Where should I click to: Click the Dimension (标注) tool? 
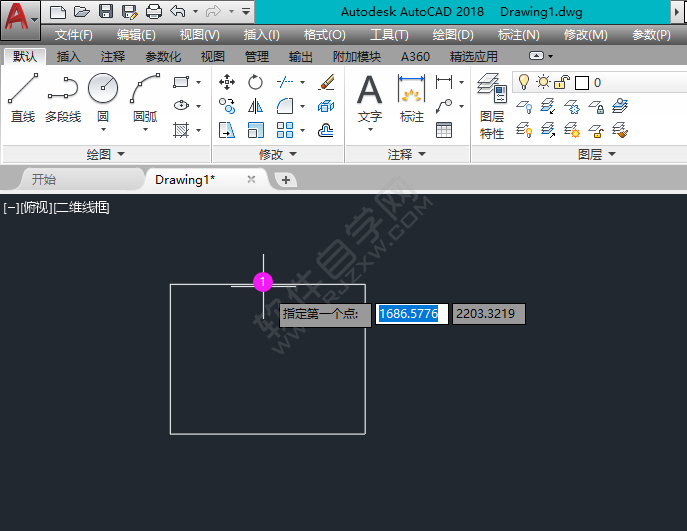412,99
